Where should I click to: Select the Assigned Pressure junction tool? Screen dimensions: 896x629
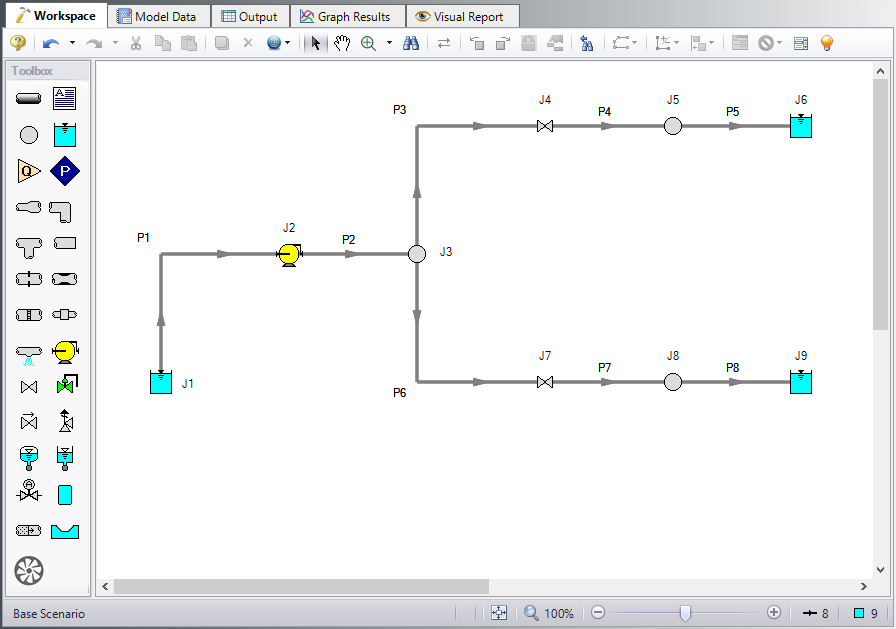(x=65, y=171)
